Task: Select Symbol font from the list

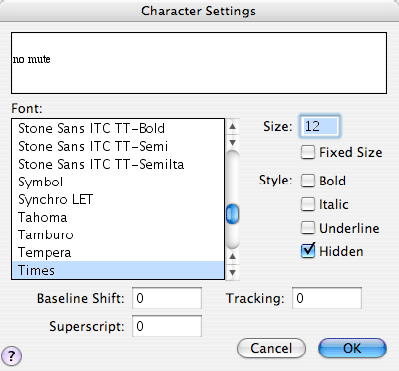Action: pyautogui.click(x=118, y=182)
